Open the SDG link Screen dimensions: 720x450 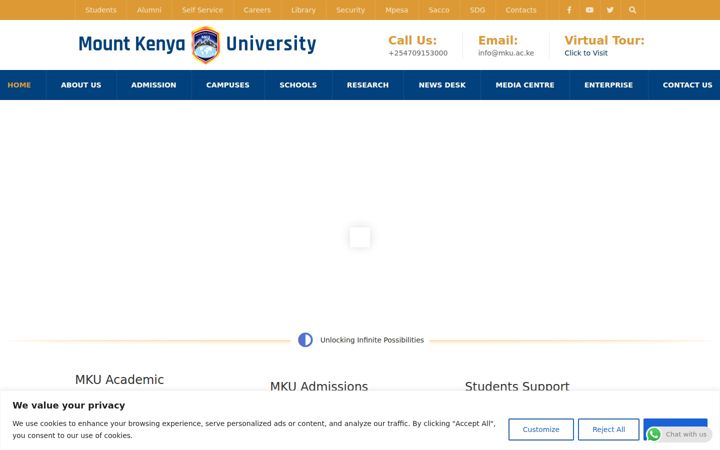478,10
